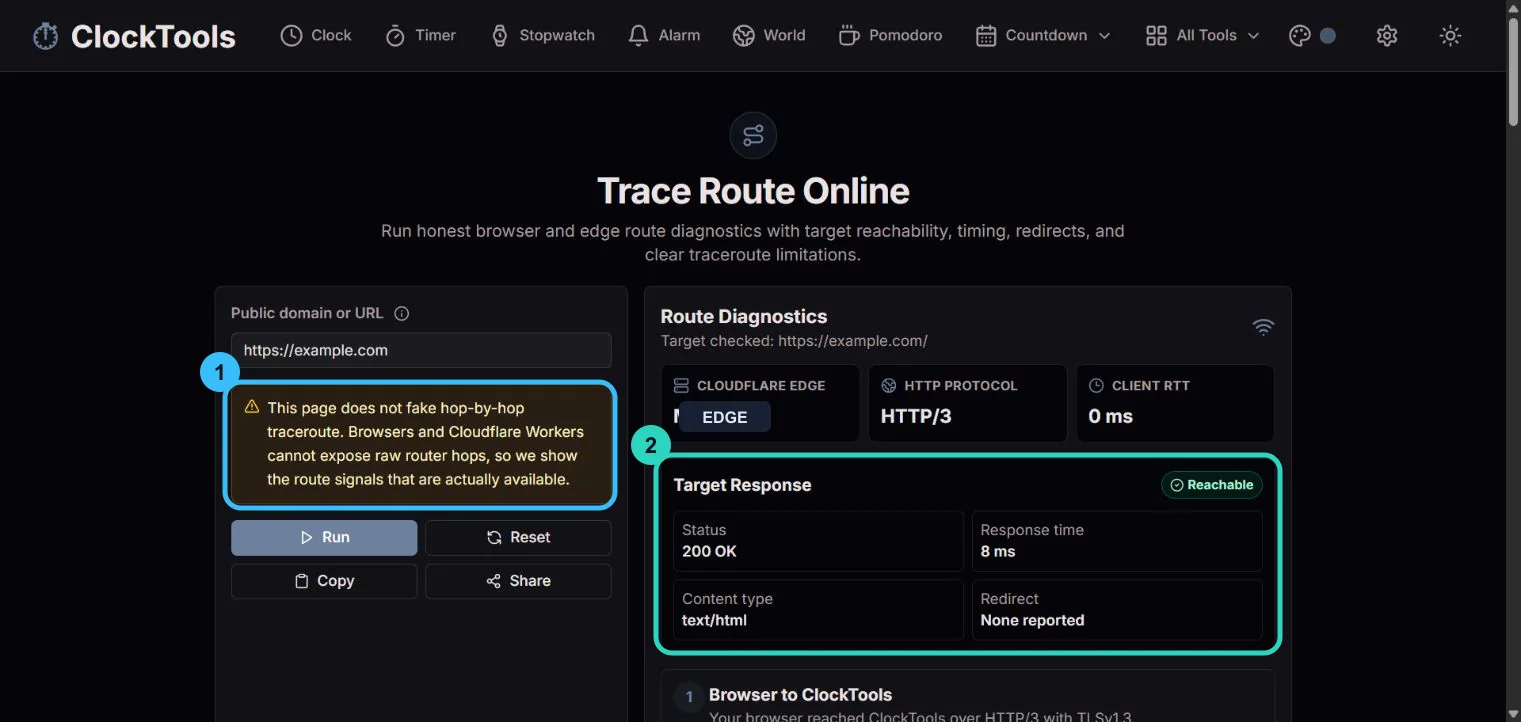The height and width of the screenshot is (722, 1521).
Task: Click the info icon beside Public domain or URL
Action: tap(402, 313)
